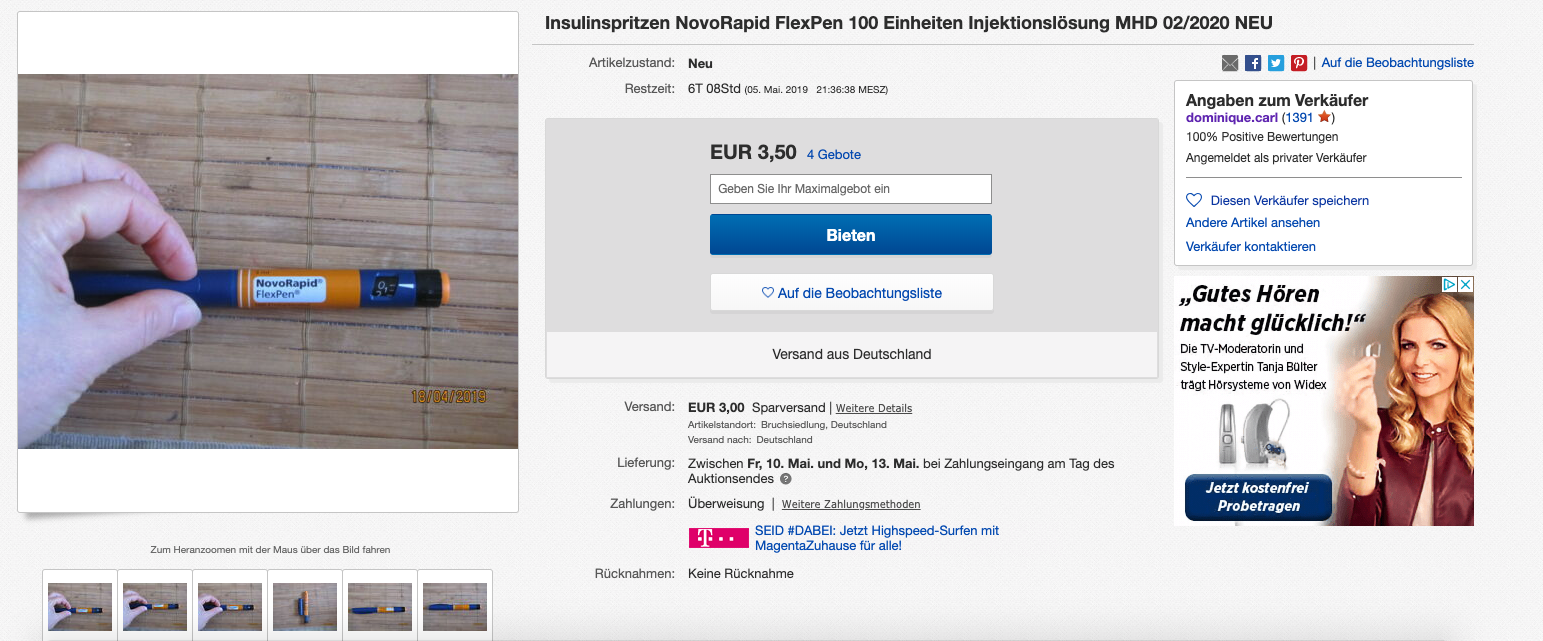Share the listing via email icon

pos(1230,63)
